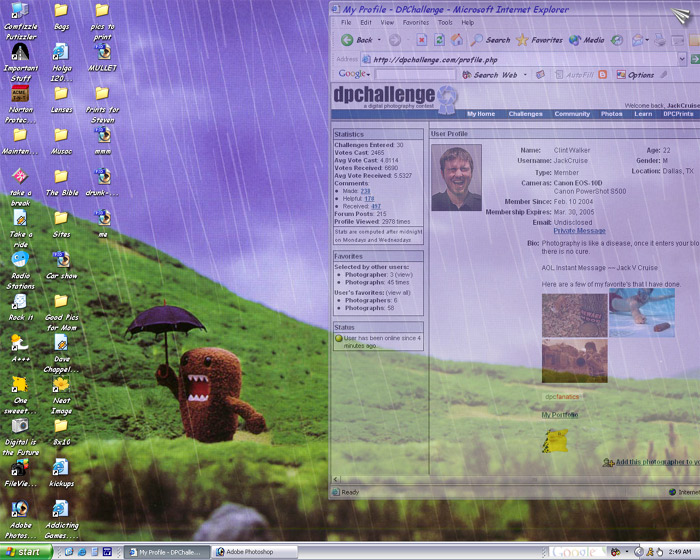This screenshot has width=700, height=560.
Task: Go to My Home on DPChallenge nav
Action: coord(481,114)
